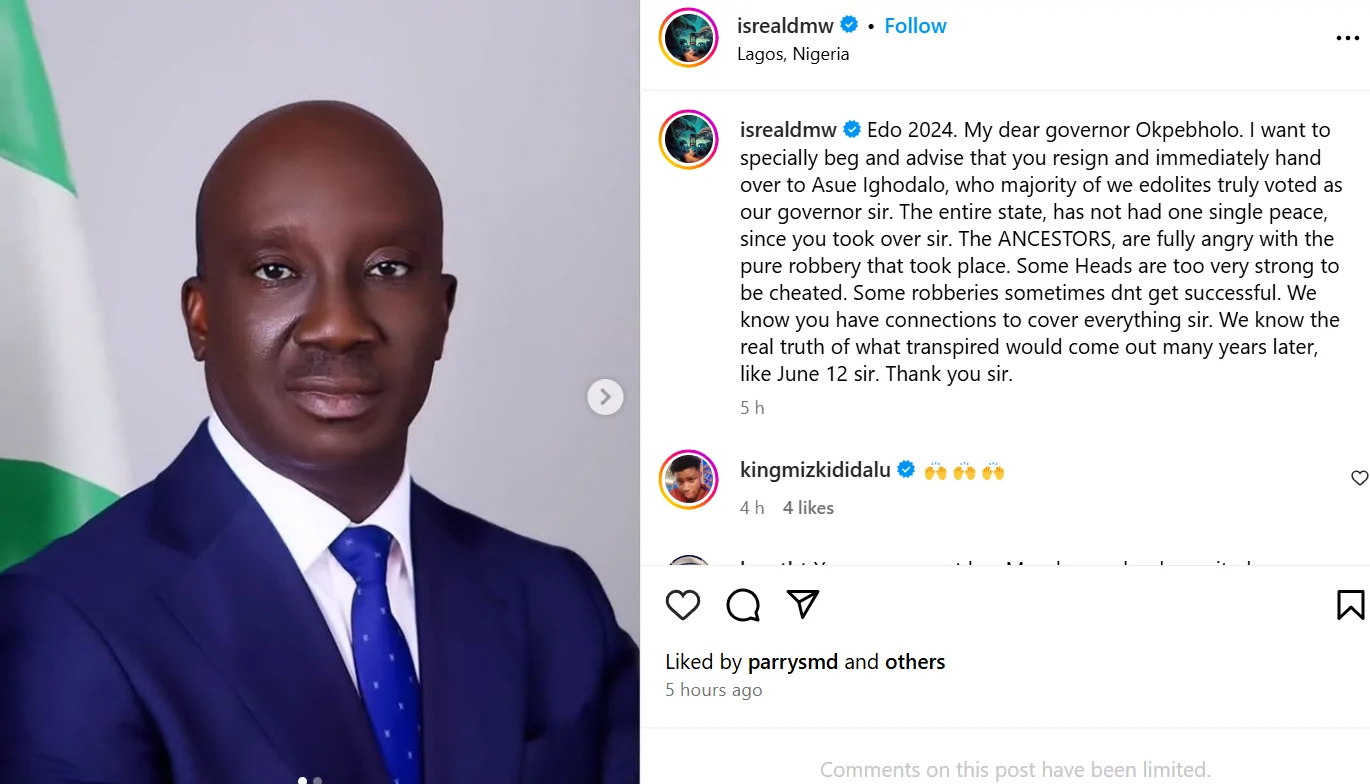Like the post with the heart icon
1370x784 pixels.
pyautogui.click(x=683, y=605)
